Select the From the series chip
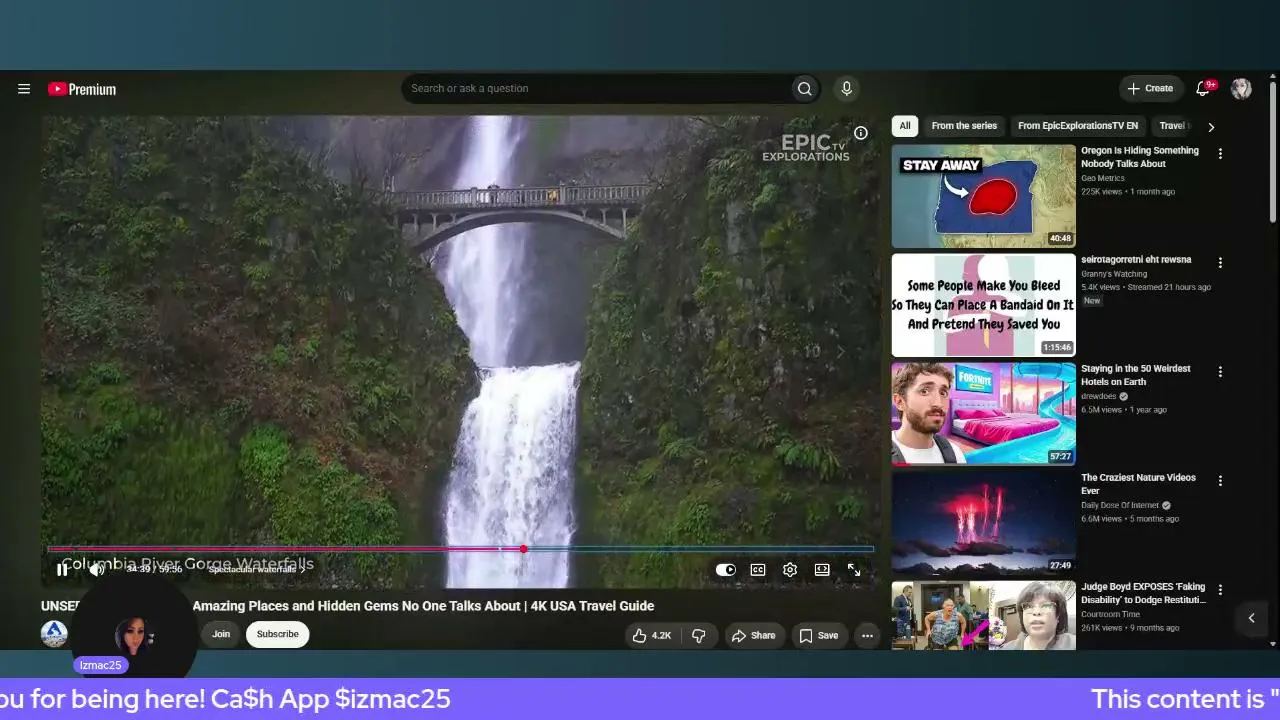Viewport: 1280px width, 720px height. [x=964, y=126]
